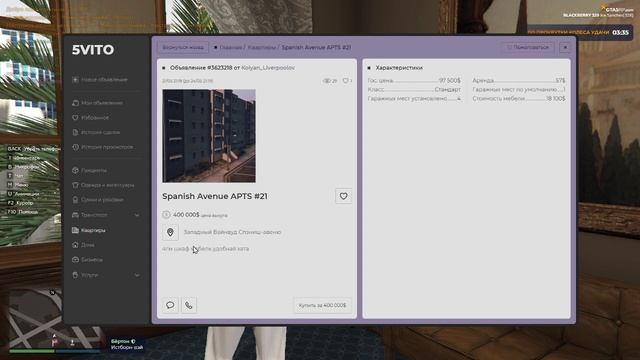
Task: Click the 5VITO logo
Action: [x=93, y=50]
